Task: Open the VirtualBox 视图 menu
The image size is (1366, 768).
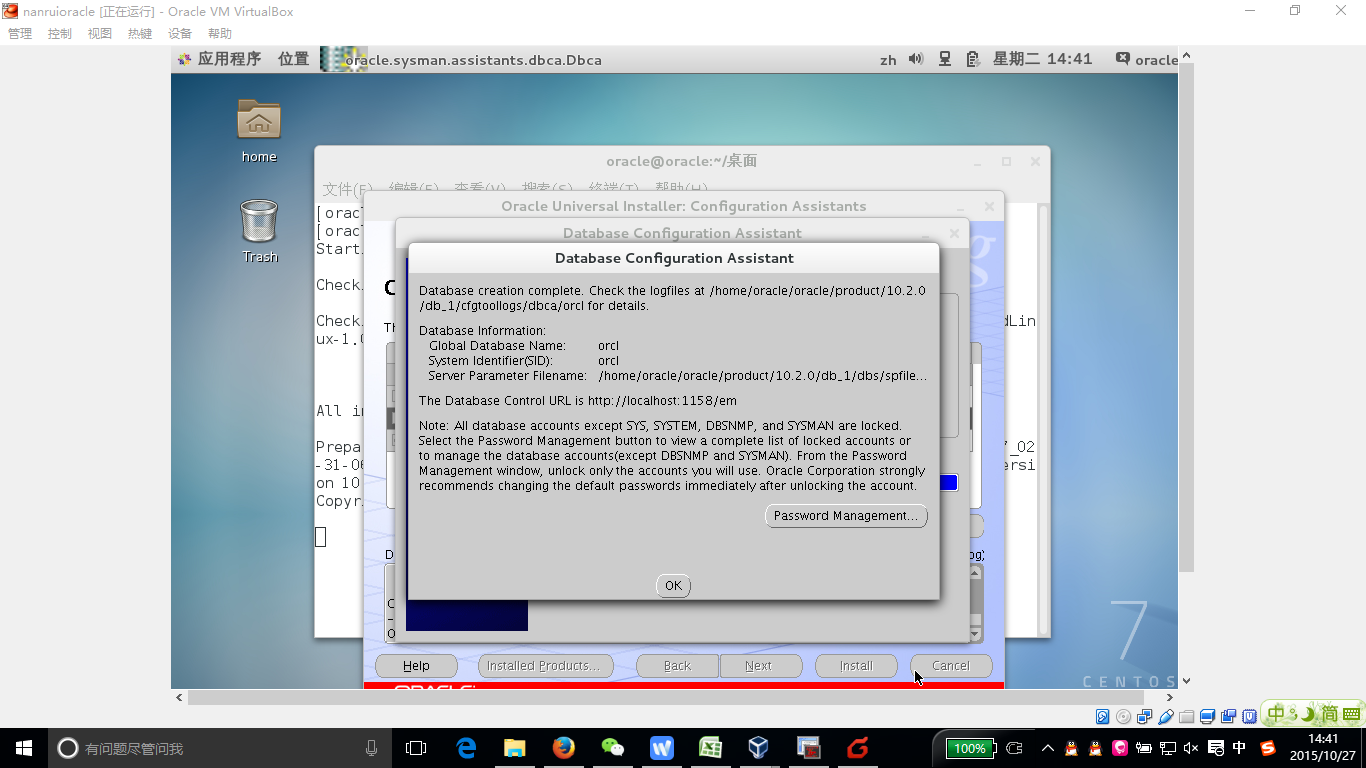Action: click(x=100, y=33)
